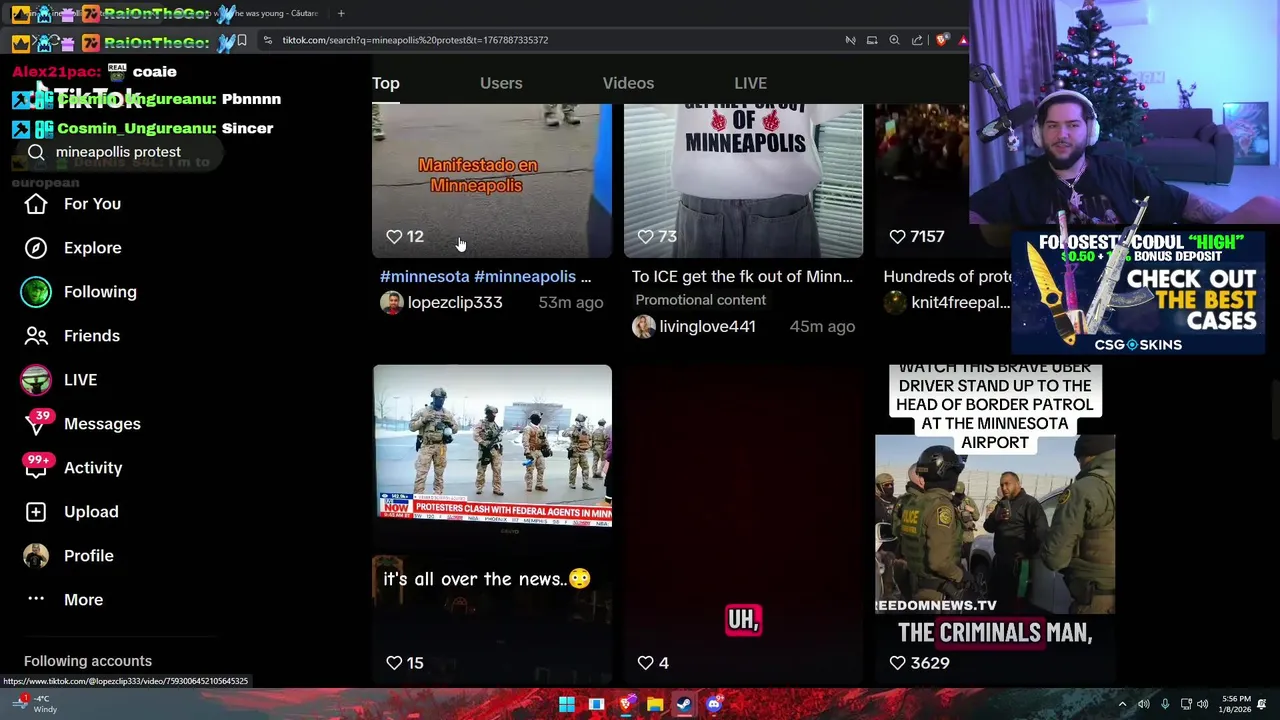Image resolution: width=1280 pixels, height=720 pixels.
Task: Open 'Hundreds of prote...' video caption
Action: (948, 277)
